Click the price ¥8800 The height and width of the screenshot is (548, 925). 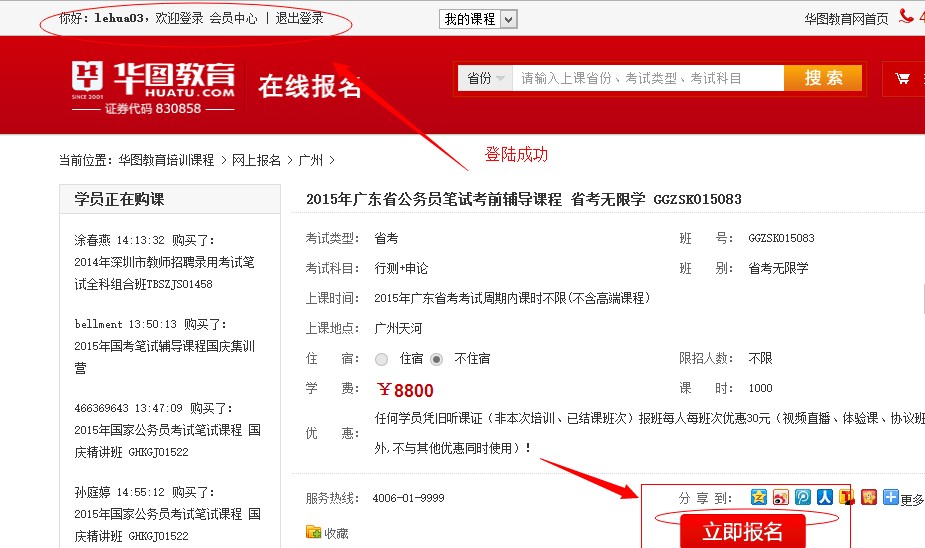tap(405, 390)
